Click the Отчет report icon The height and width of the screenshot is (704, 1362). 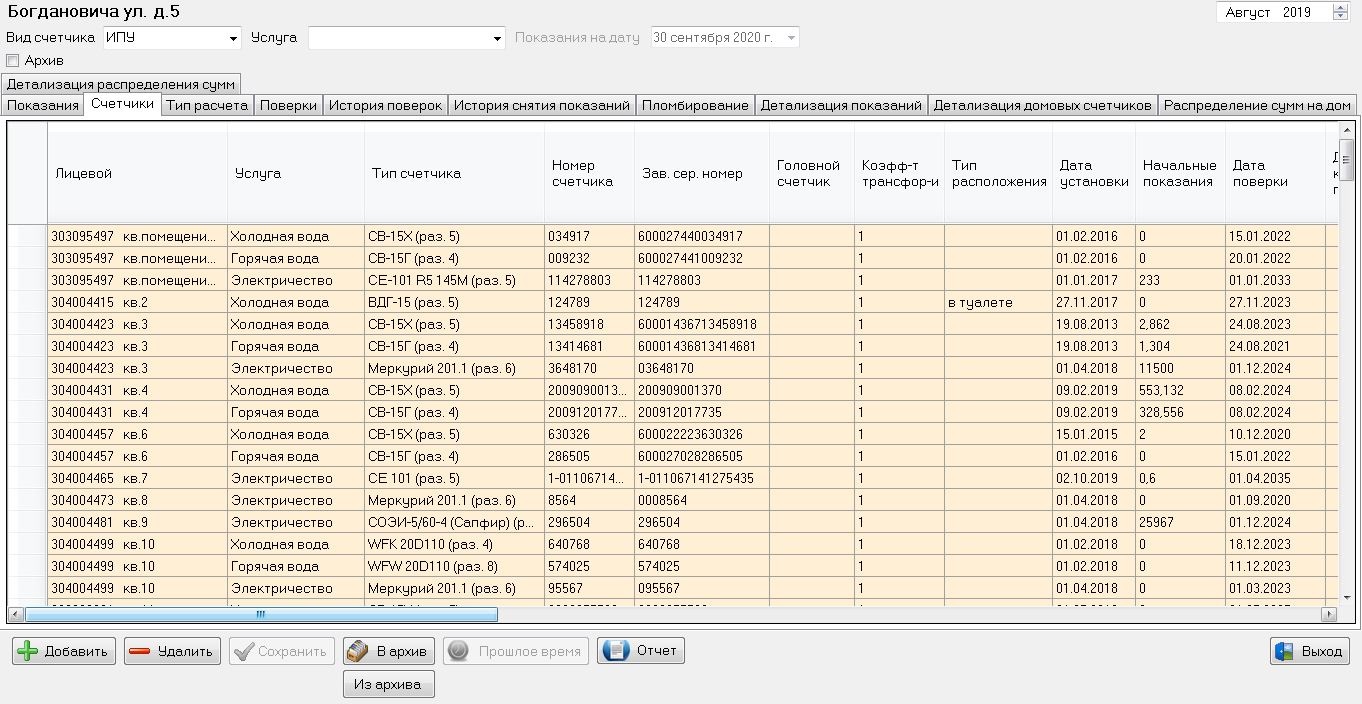point(615,651)
